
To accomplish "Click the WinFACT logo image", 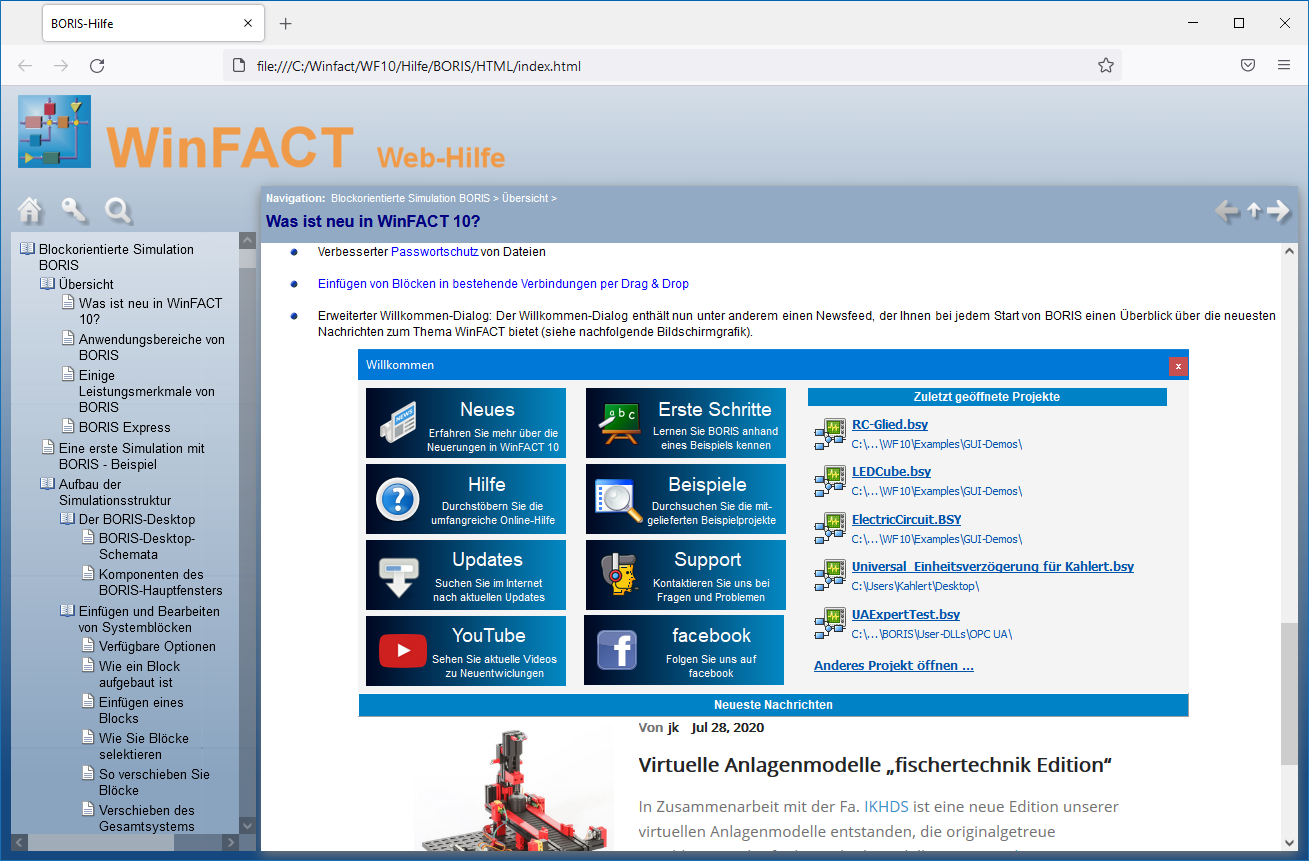I will pos(54,131).
